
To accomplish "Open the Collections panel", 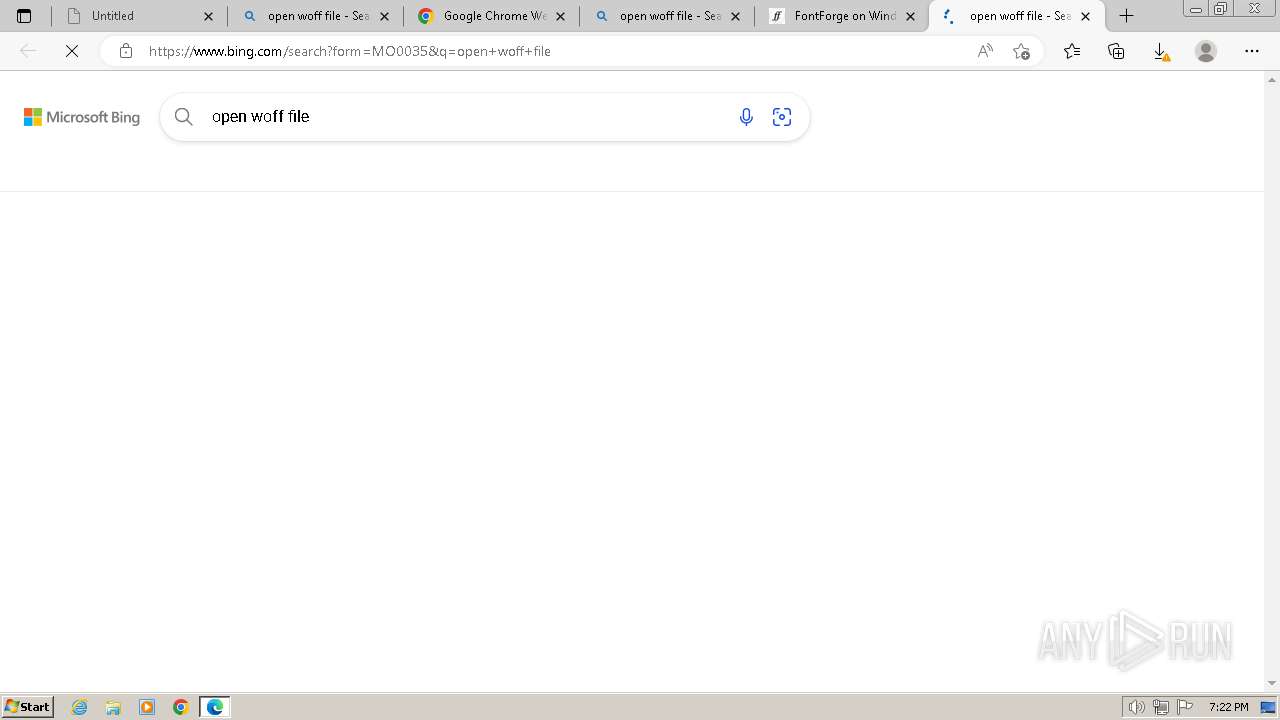I will (1116, 51).
